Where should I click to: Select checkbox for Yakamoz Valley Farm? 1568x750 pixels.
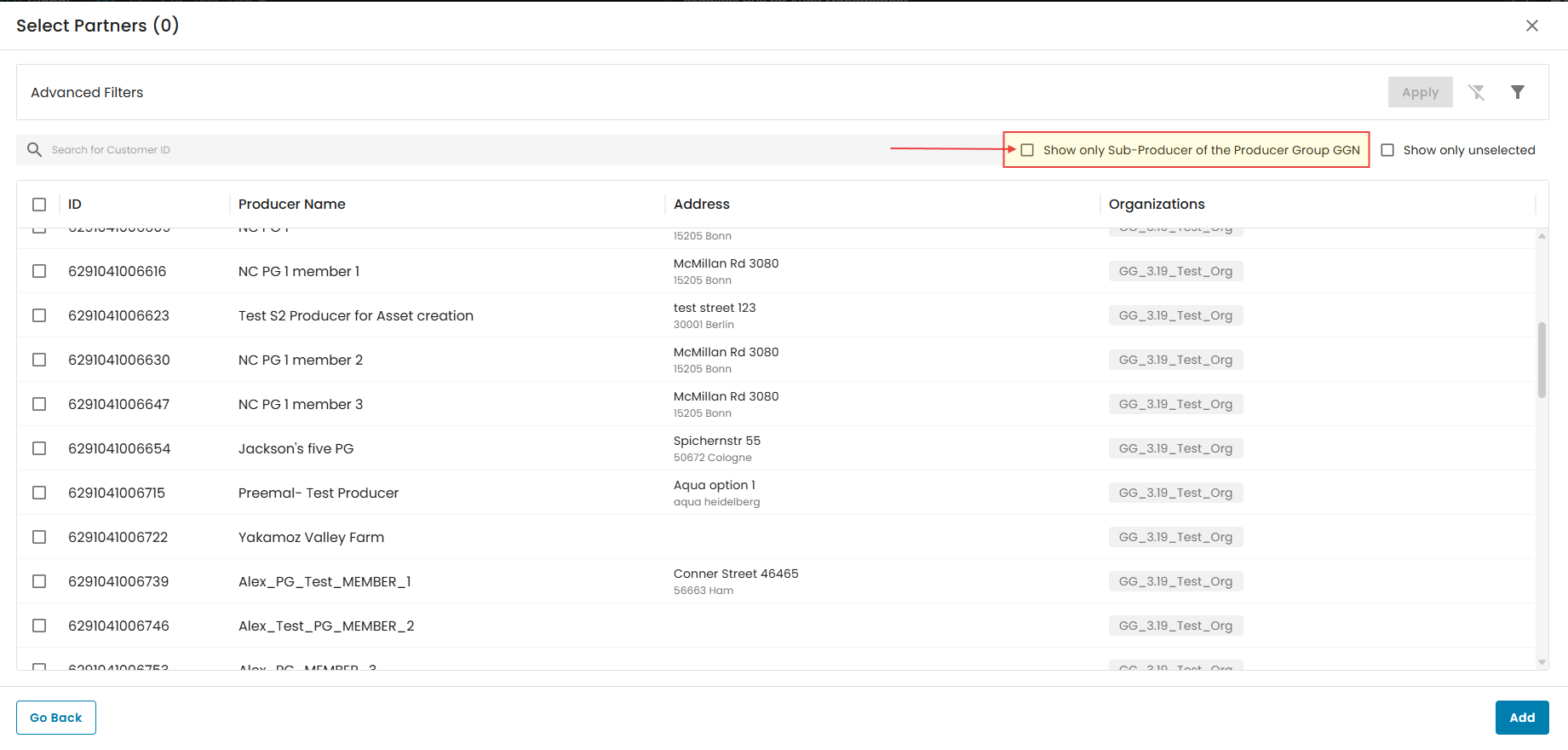tap(39, 537)
